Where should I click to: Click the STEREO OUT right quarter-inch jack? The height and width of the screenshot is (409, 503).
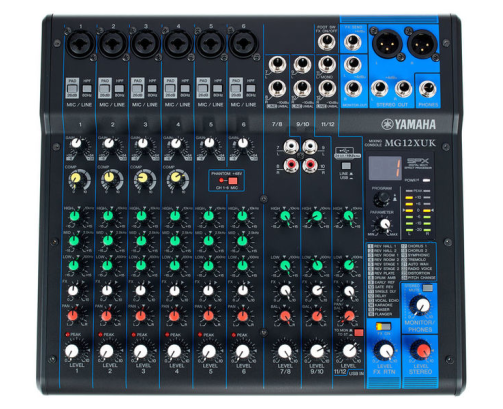403,88
